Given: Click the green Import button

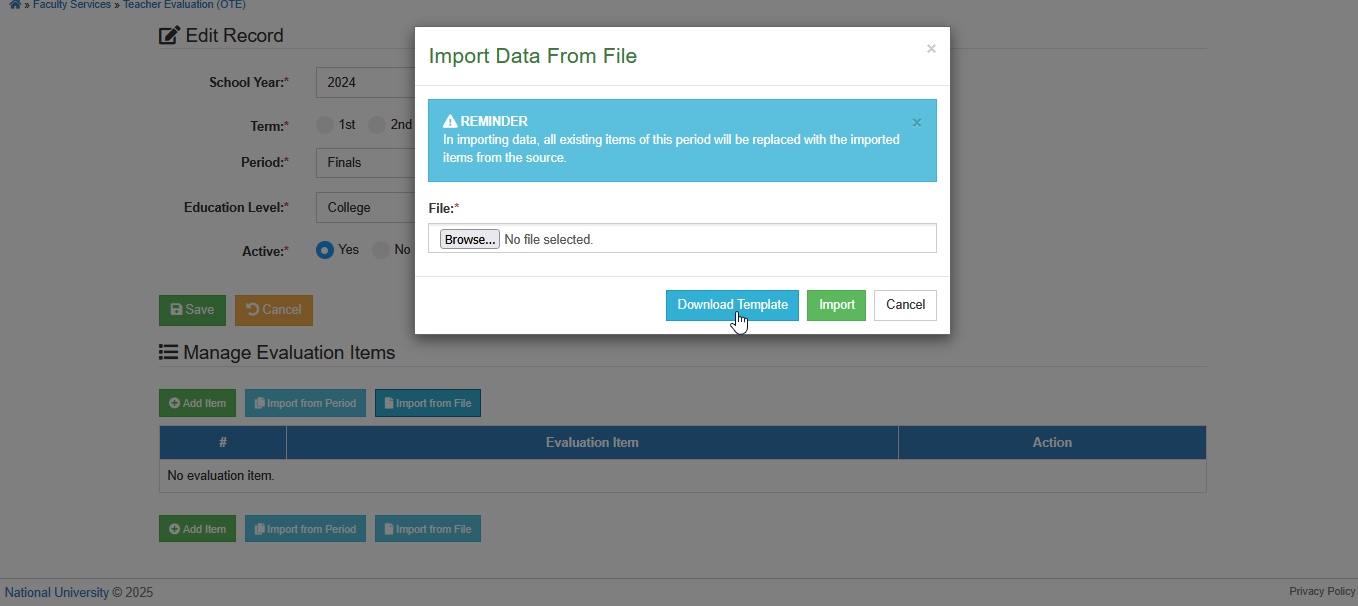Looking at the screenshot, I should point(836,305).
